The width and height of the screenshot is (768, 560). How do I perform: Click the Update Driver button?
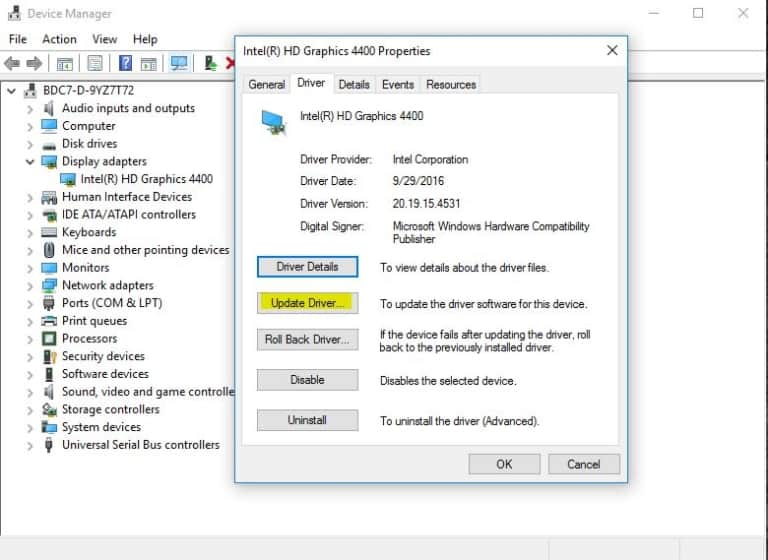point(308,303)
